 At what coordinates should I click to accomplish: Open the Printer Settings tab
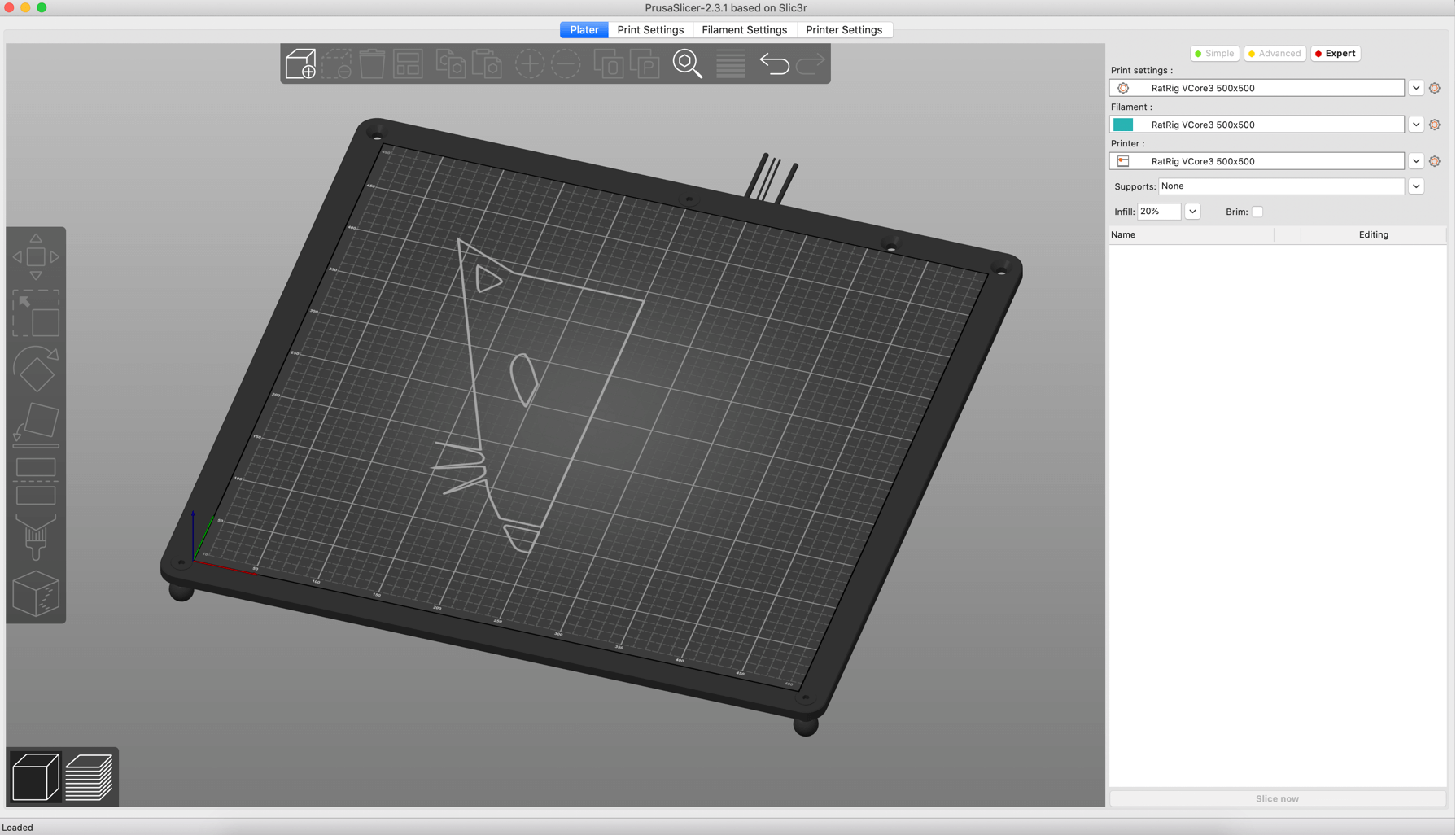coord(844,30)
